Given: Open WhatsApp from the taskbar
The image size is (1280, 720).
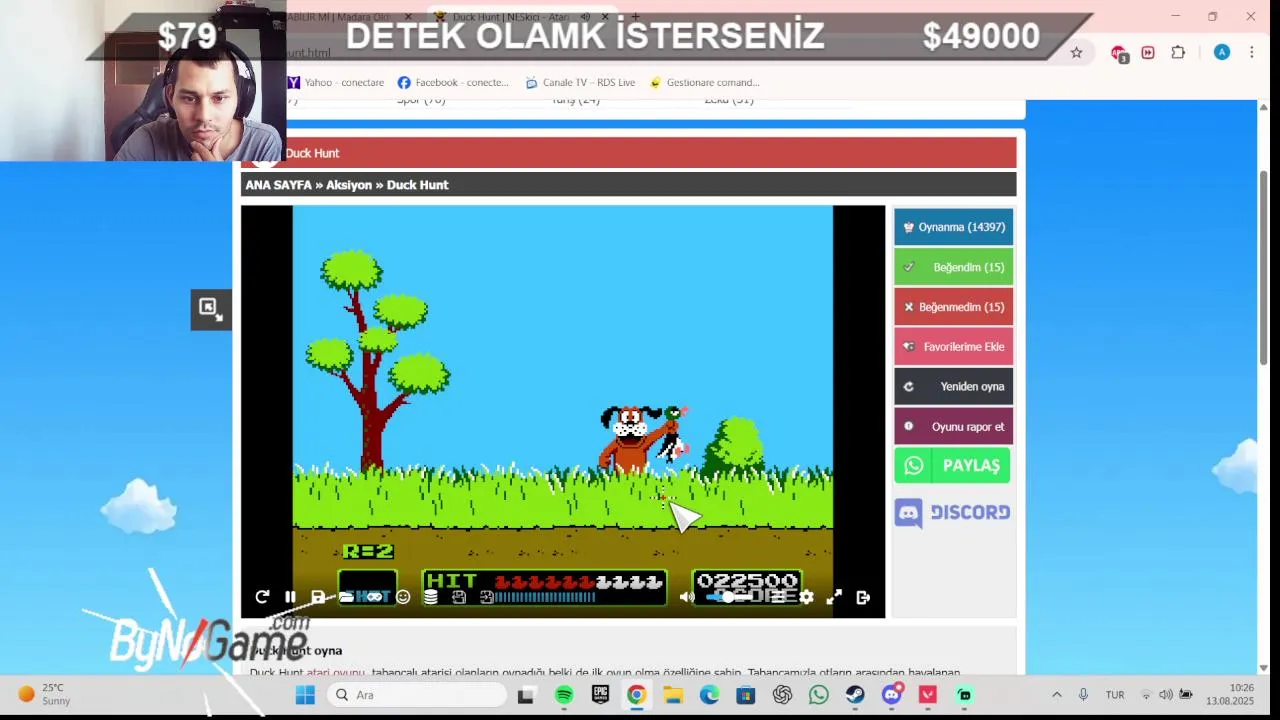Looking at the screenshot, I should coord(818,695).
